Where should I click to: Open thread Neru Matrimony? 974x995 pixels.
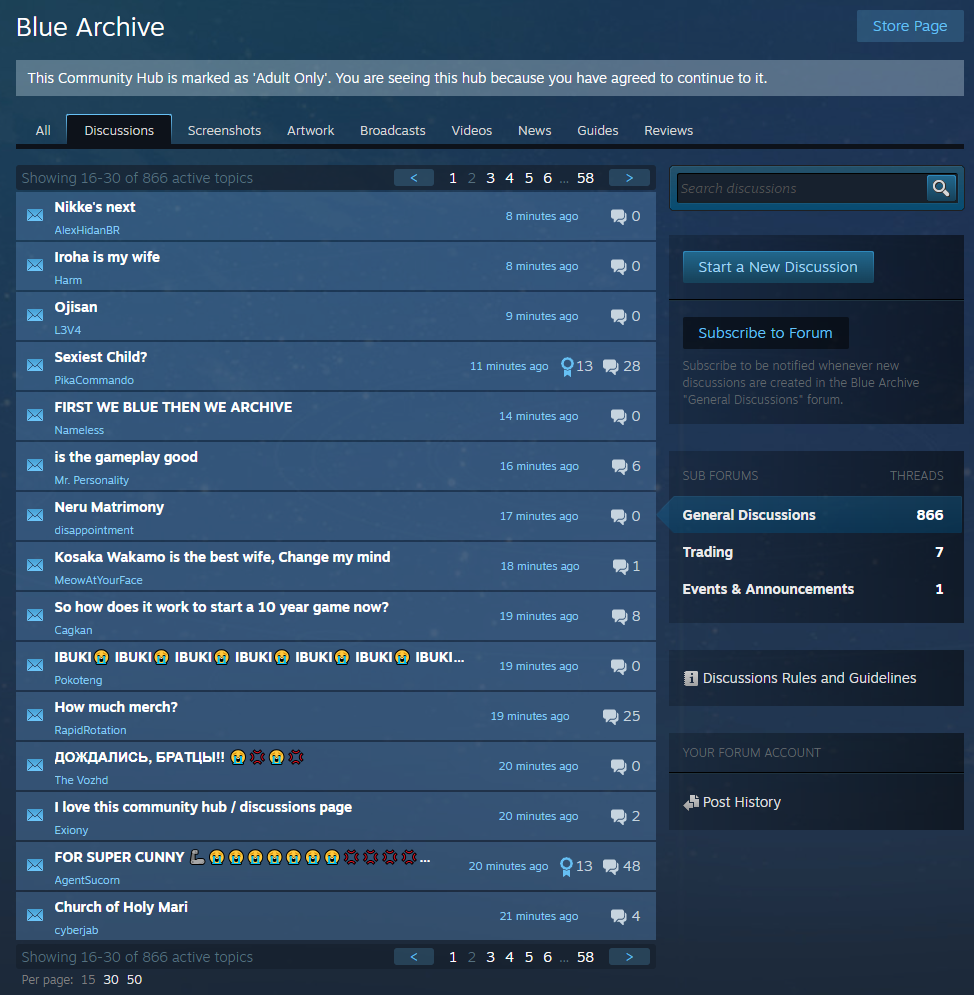pyautogui.click(x=109, y=507)
